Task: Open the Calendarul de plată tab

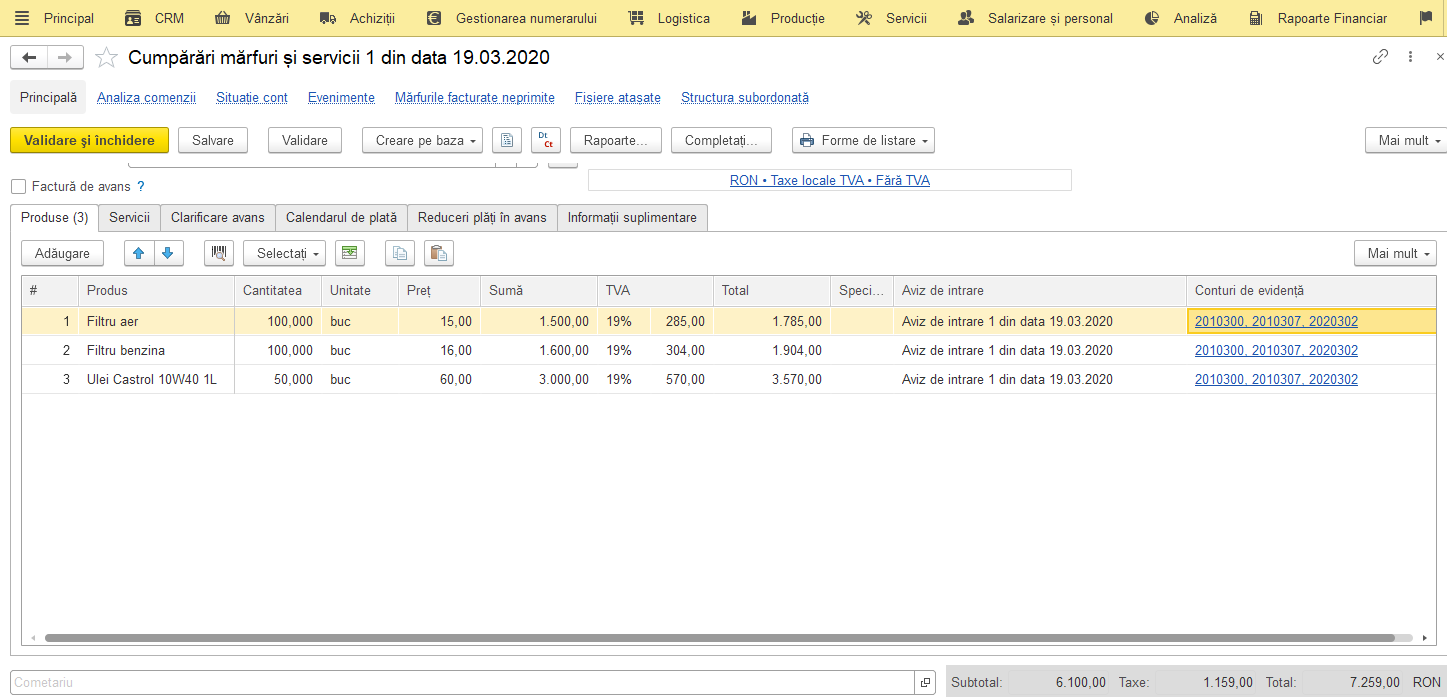Action: (341, 217)
